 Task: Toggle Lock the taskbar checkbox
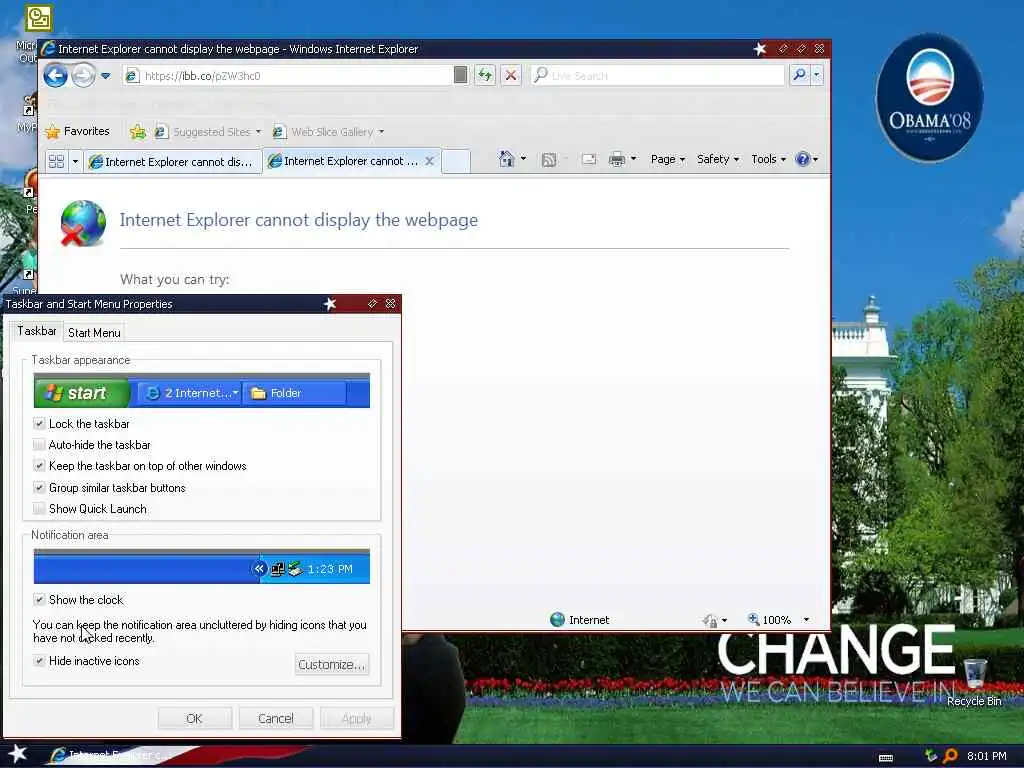[x=39, y=423]
